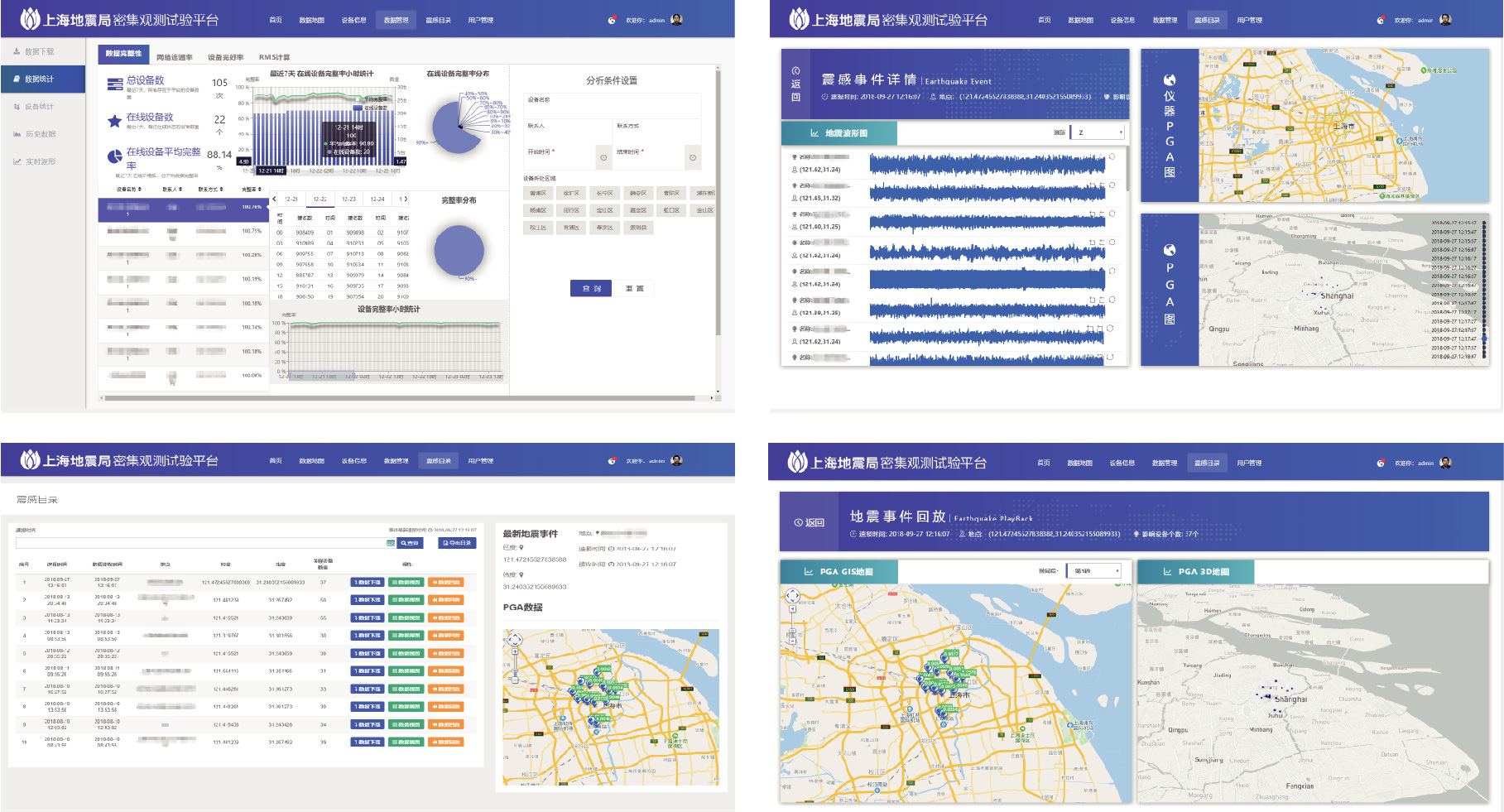1504x812 pixels.
Task: Click the 实时波形 line-chart sidebar icon
Action: pyautogui.click(x=17, y=161)
